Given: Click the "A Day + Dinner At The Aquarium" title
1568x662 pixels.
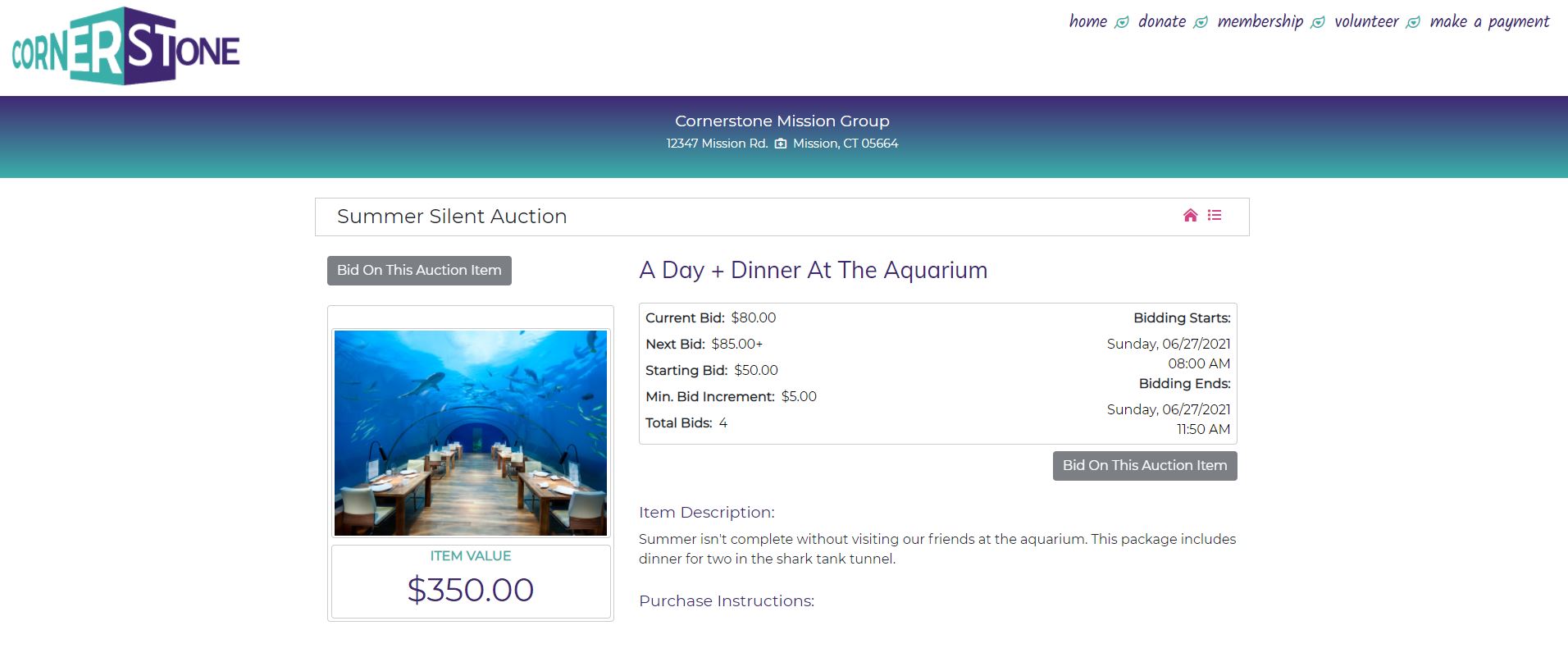Looking at the screenshot, I should tap(813, 270).
